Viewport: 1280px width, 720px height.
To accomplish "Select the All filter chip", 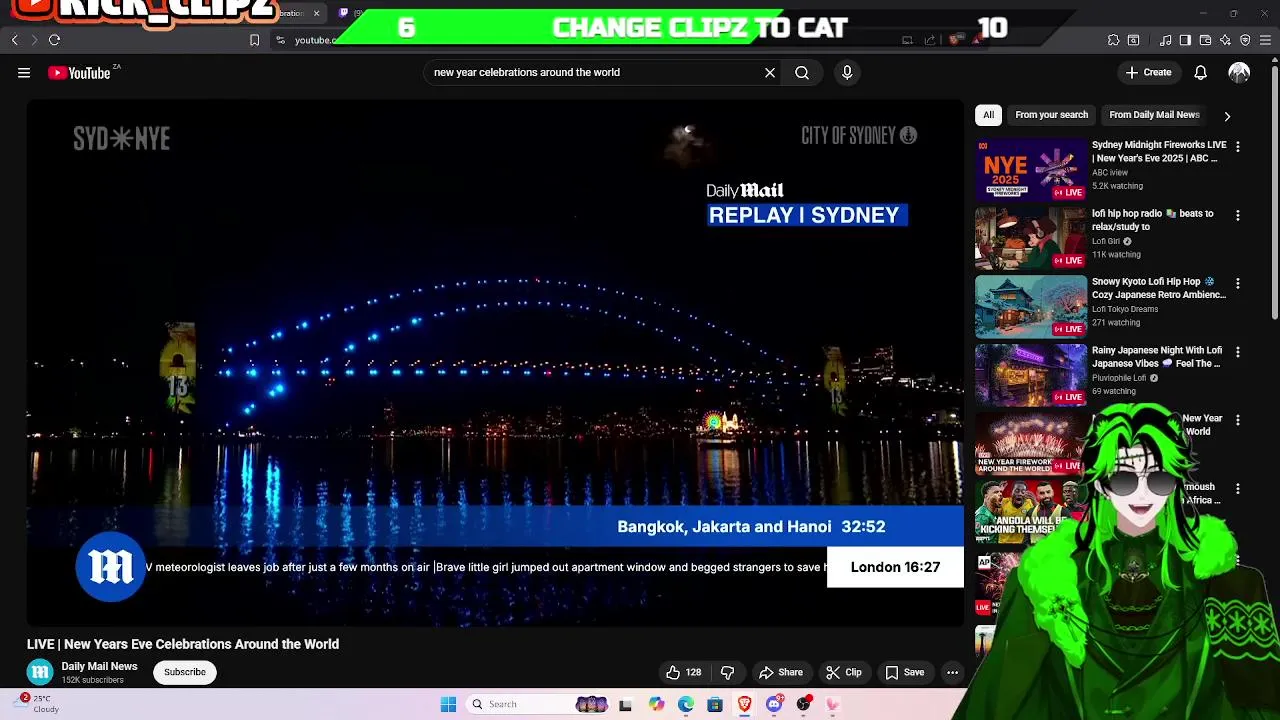I will [x=988, y=115].
